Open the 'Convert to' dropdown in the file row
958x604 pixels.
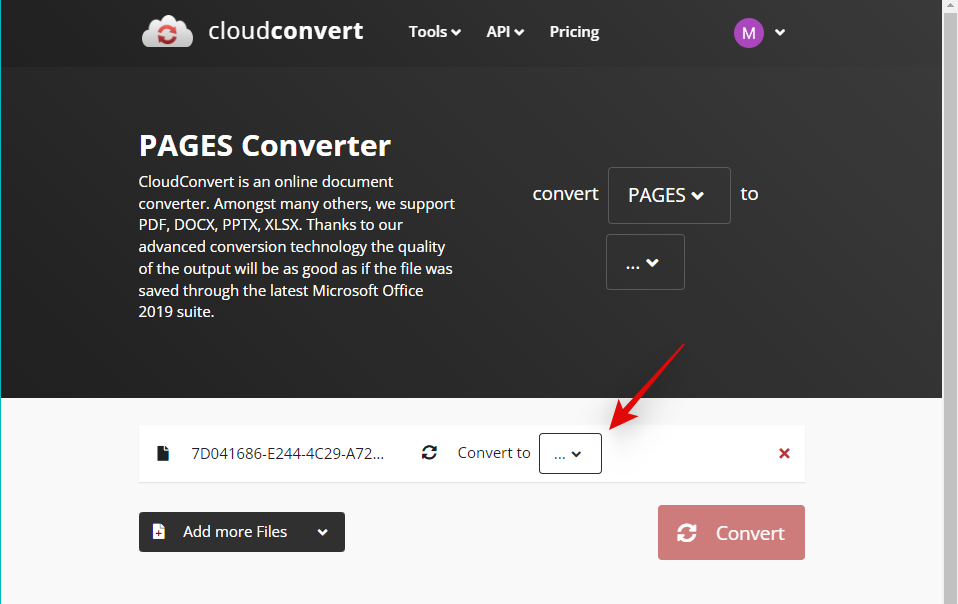569,453
